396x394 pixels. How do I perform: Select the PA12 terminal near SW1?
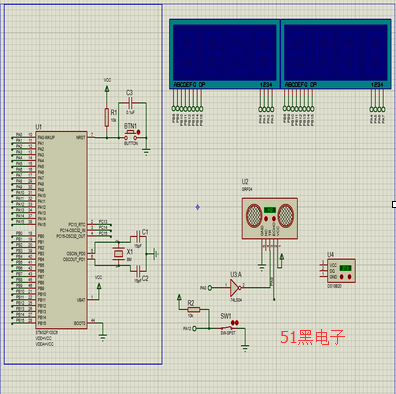click(195, 329)
